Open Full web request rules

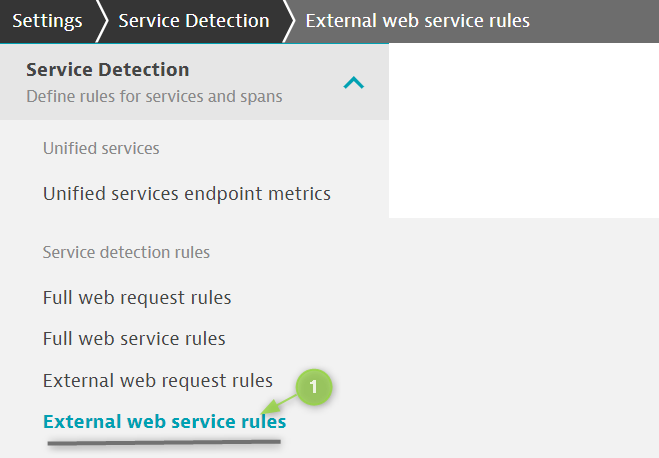click(137, 297)
